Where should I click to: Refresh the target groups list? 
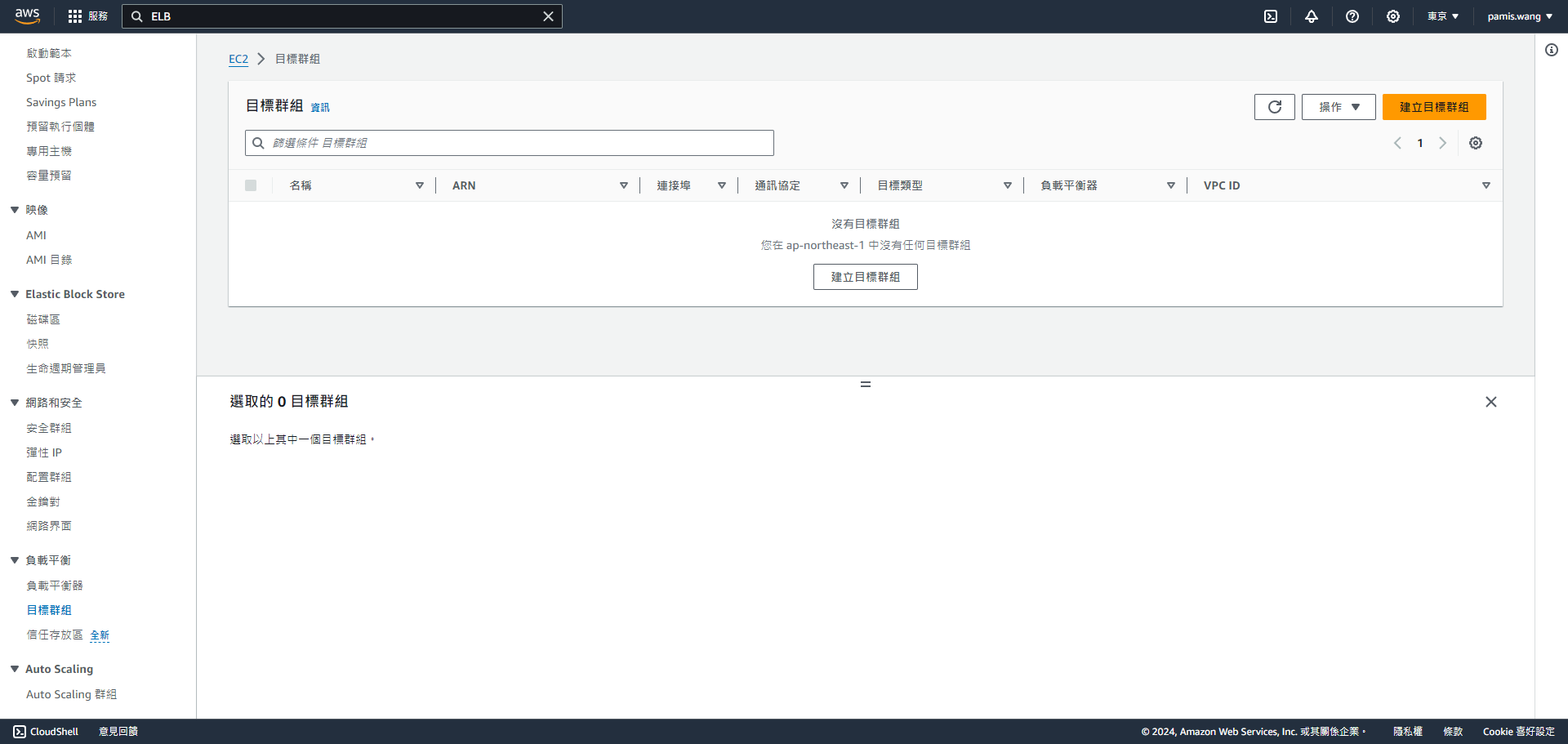click(1275, 107)
